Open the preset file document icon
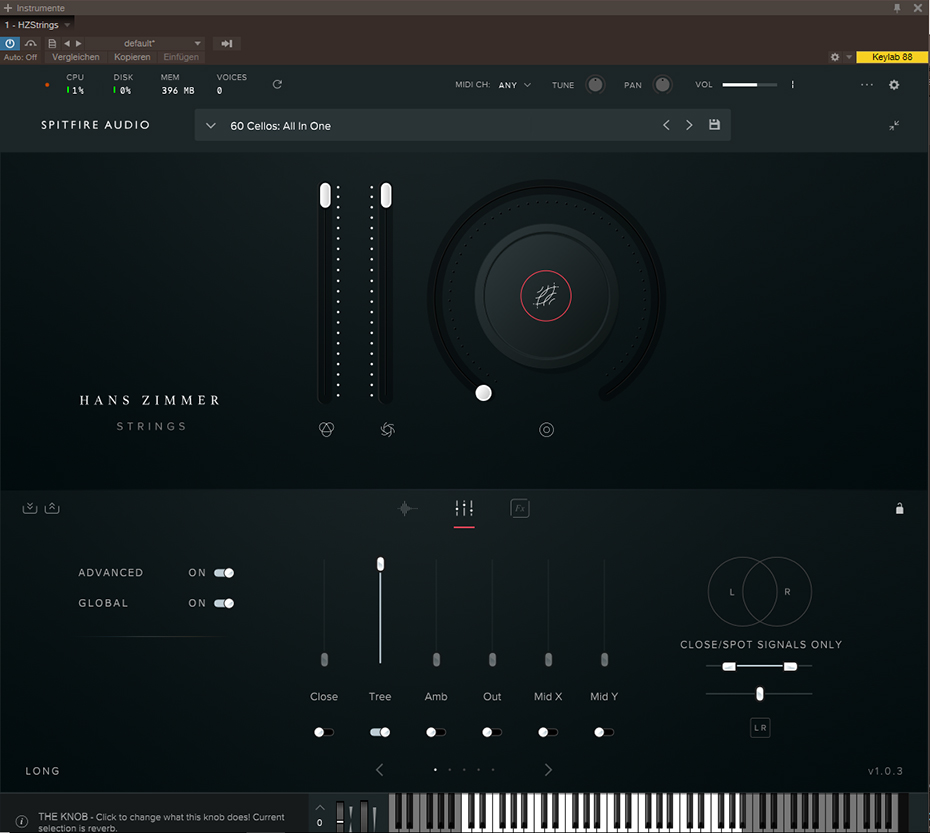 tap(52, 43)
